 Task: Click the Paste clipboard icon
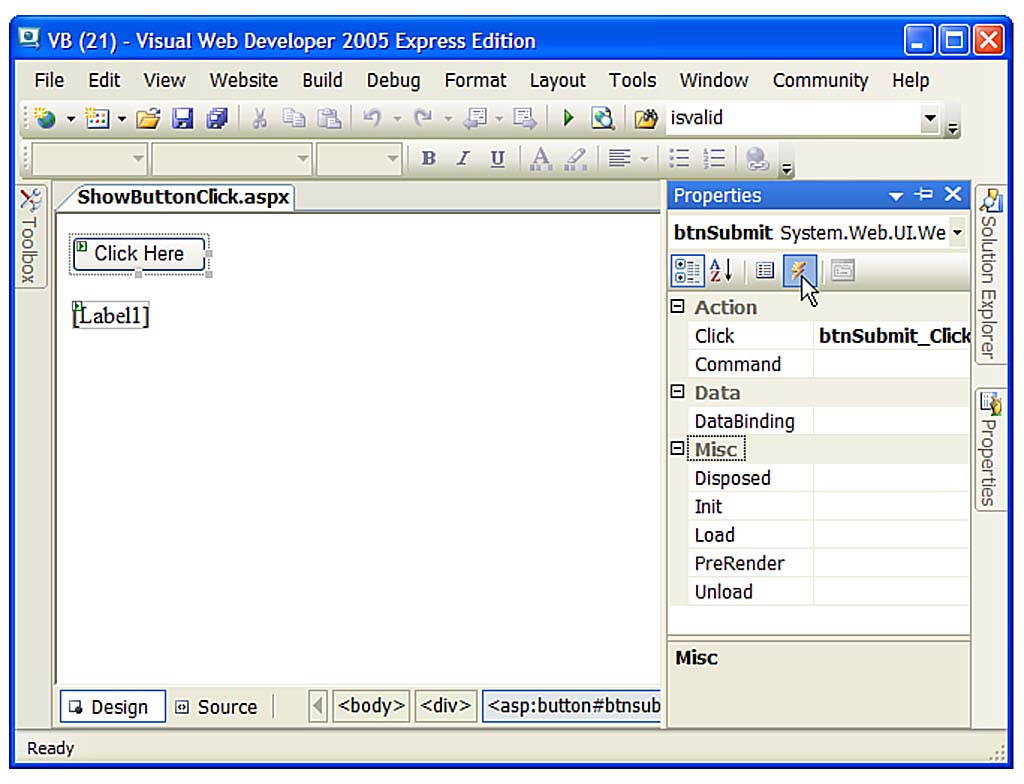(x=329, y=118)
